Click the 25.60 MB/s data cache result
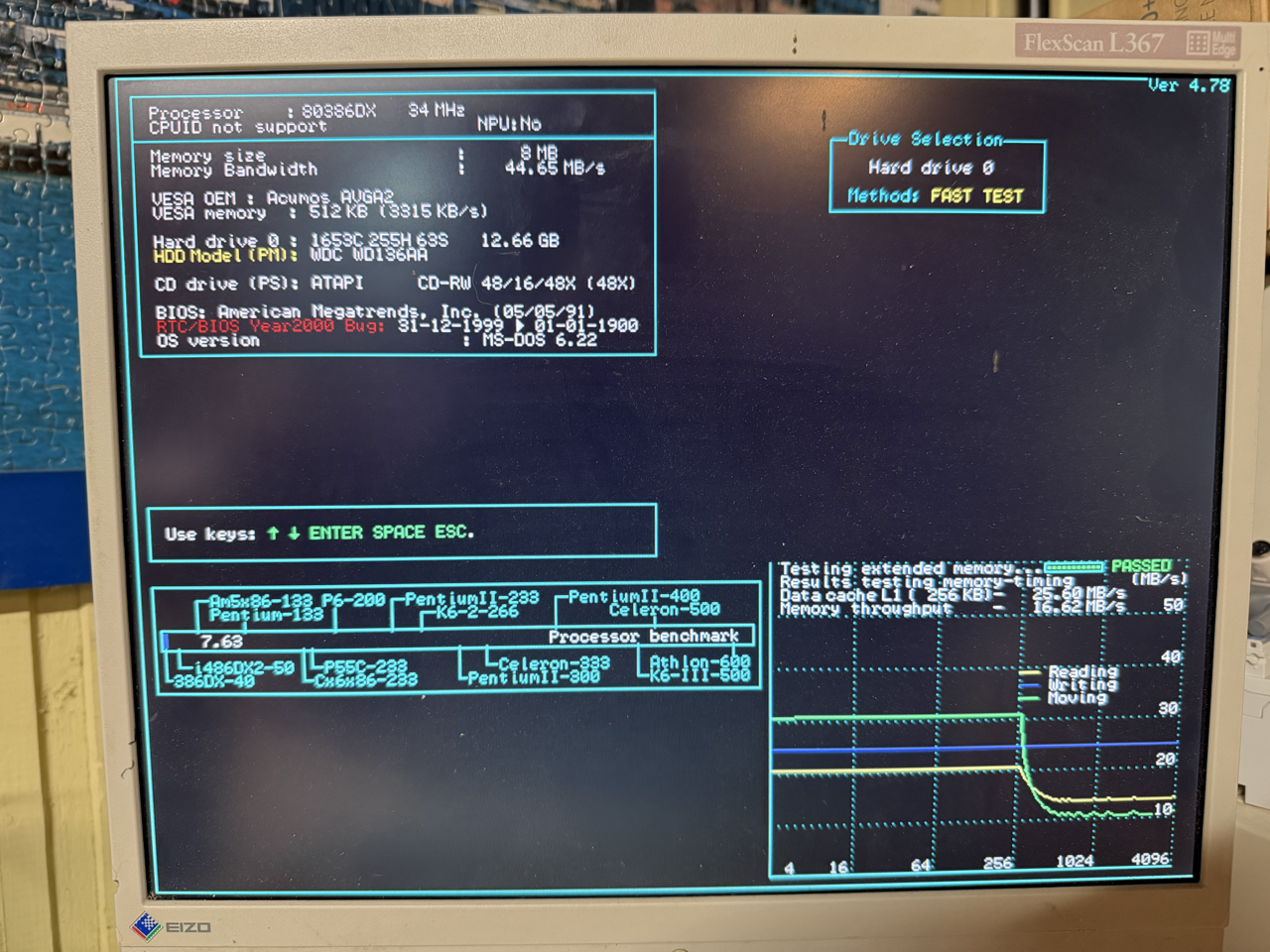The height and width of the screenshot is (952, 1270). point(1079,593)
